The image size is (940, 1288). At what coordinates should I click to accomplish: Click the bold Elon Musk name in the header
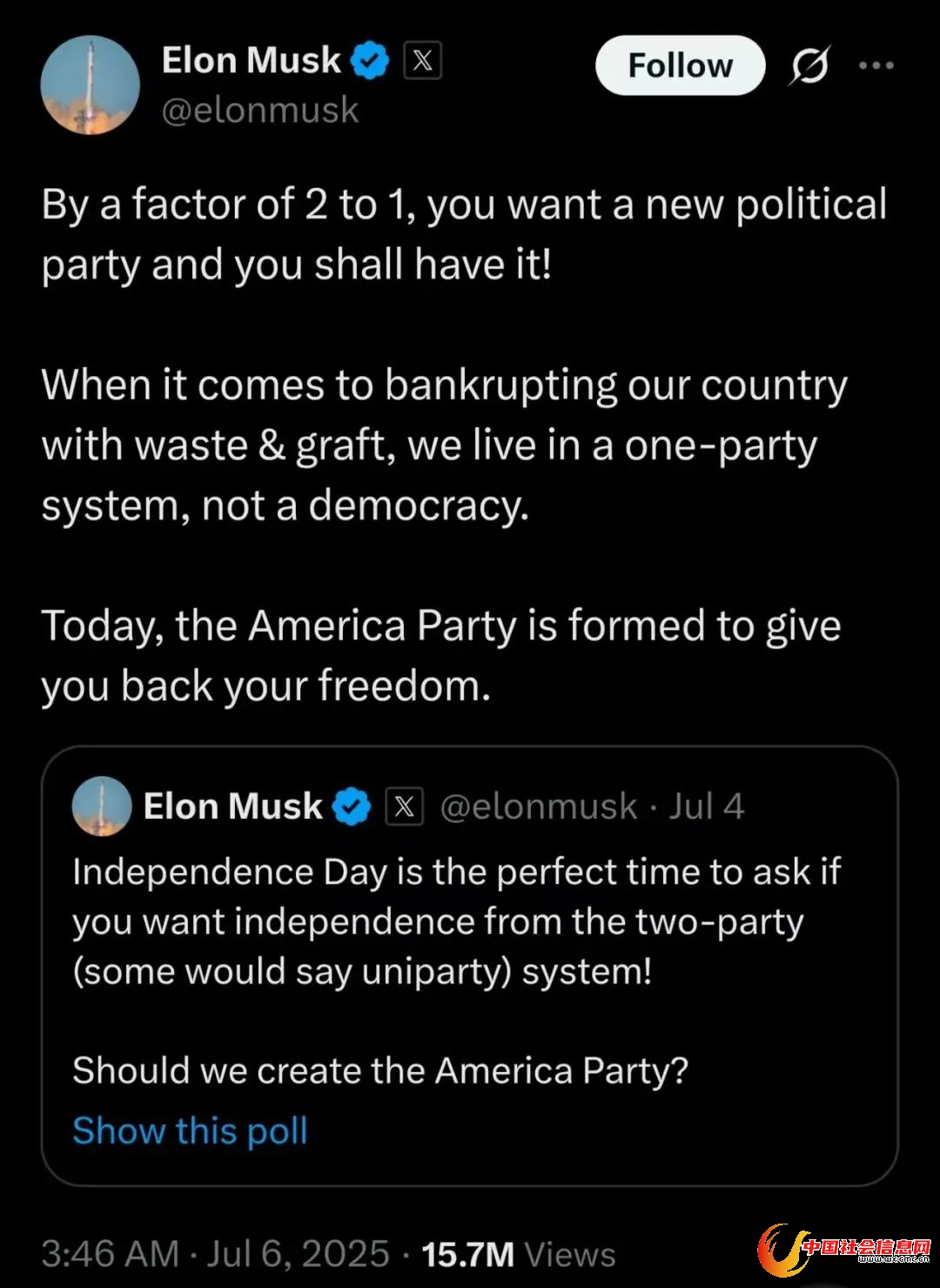click(251, 61)
